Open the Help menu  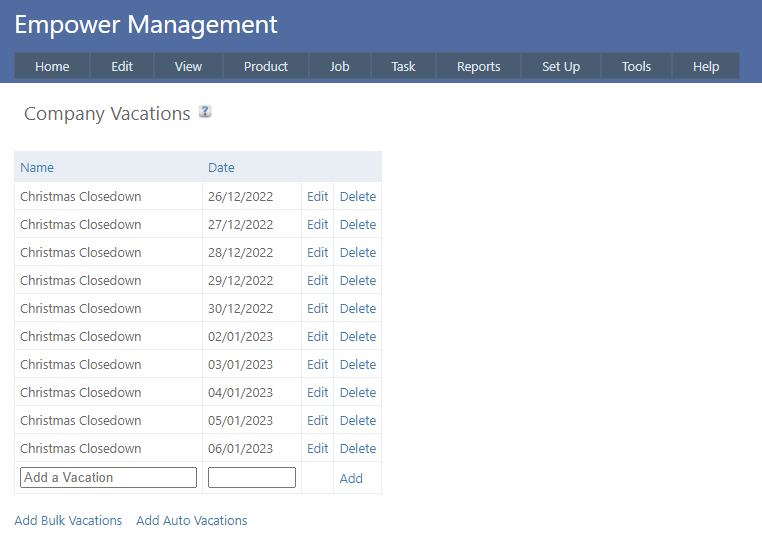(x=706, y=66)
